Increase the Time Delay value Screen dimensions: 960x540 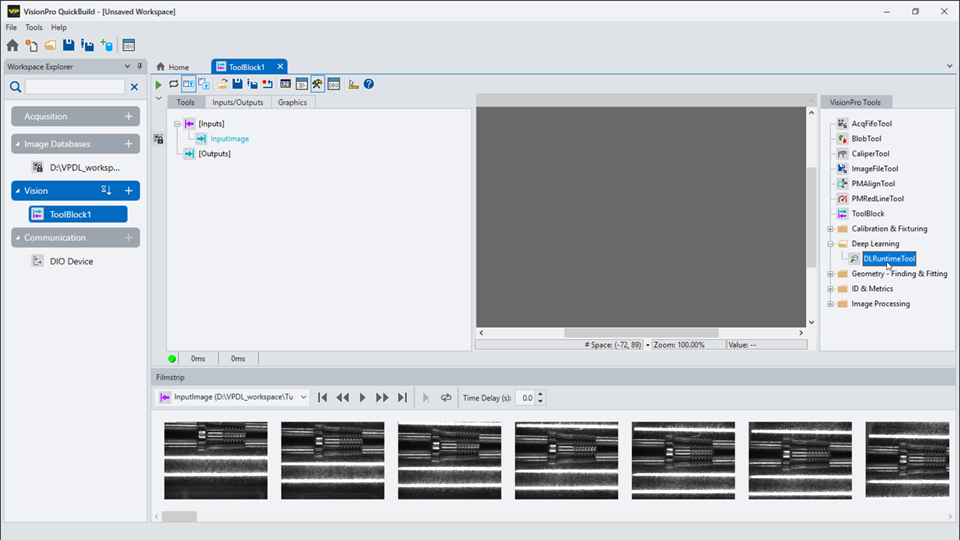pos(541,394)
